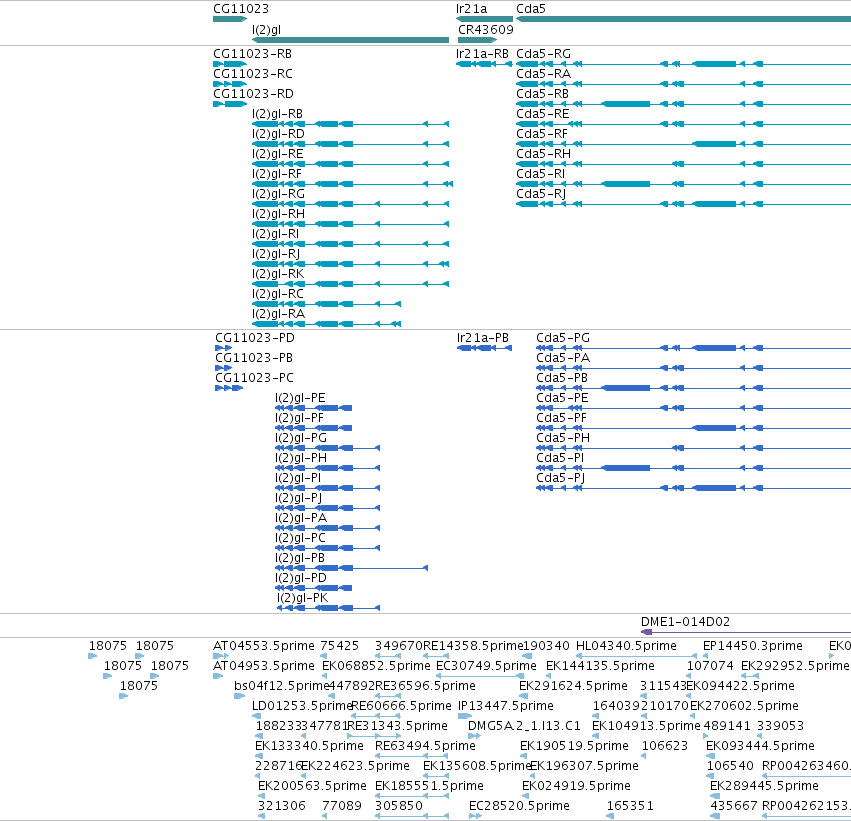This screenshot has height=821, width=851.
Task: Click the Ir21a-PB protein label
Action: pyautogui.click(x=482, y=338)
